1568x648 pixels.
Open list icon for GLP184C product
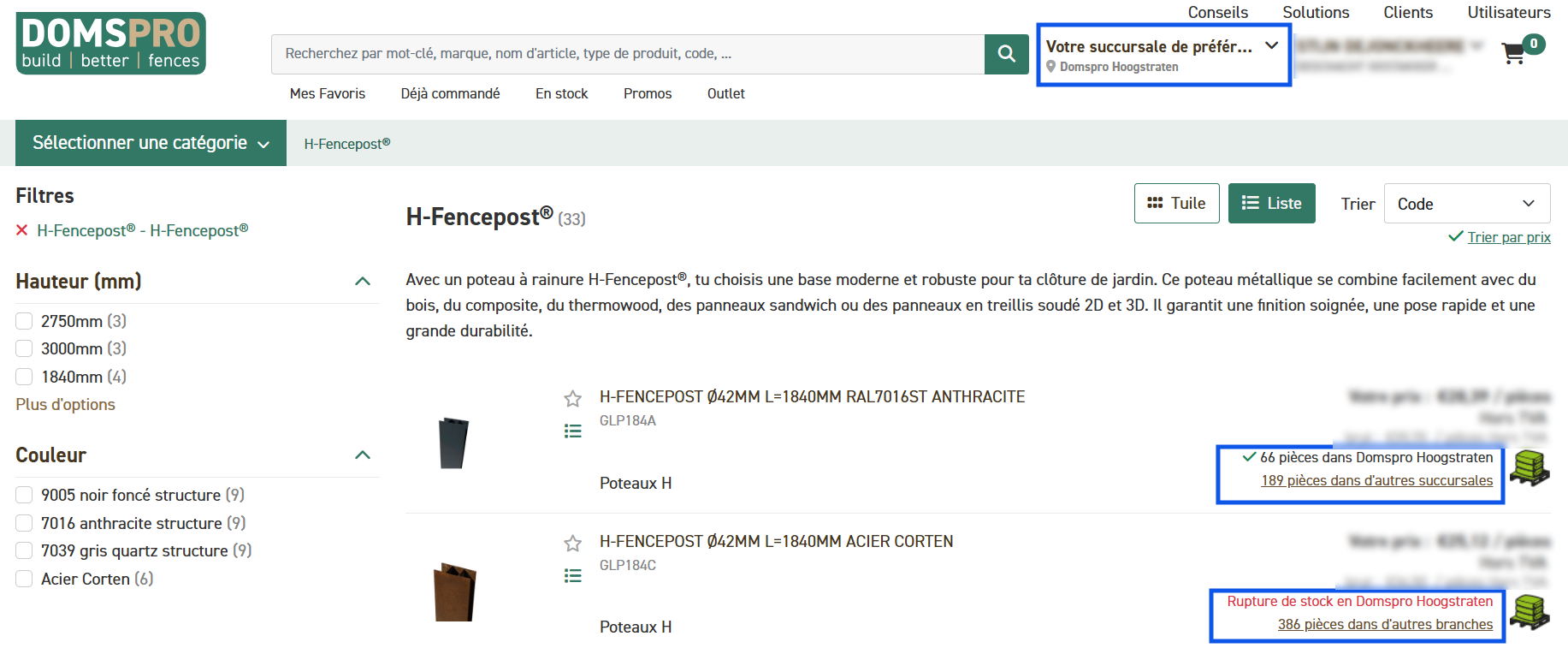click(573, 575)
